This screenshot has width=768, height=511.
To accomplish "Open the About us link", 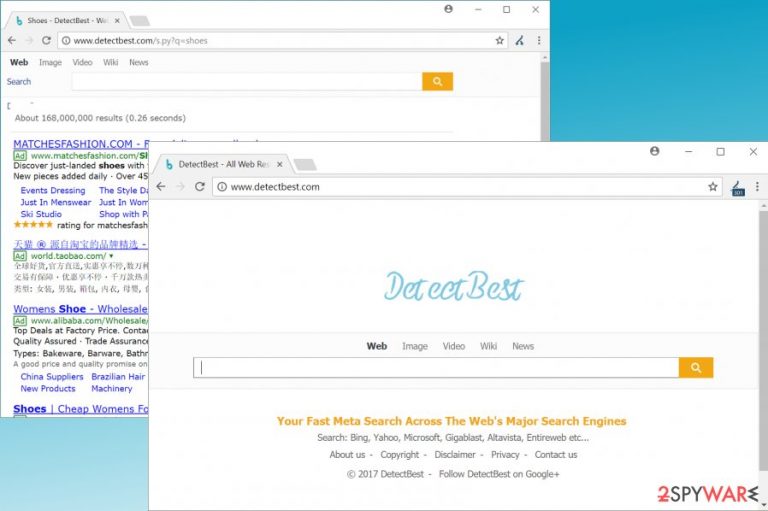I will [347, 455].
